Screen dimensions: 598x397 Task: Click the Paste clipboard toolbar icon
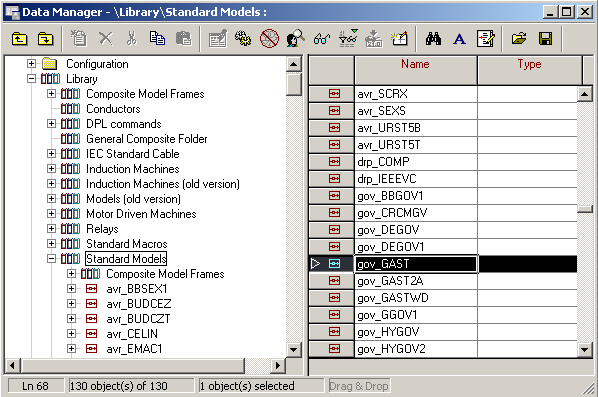[x=183, y=39]
